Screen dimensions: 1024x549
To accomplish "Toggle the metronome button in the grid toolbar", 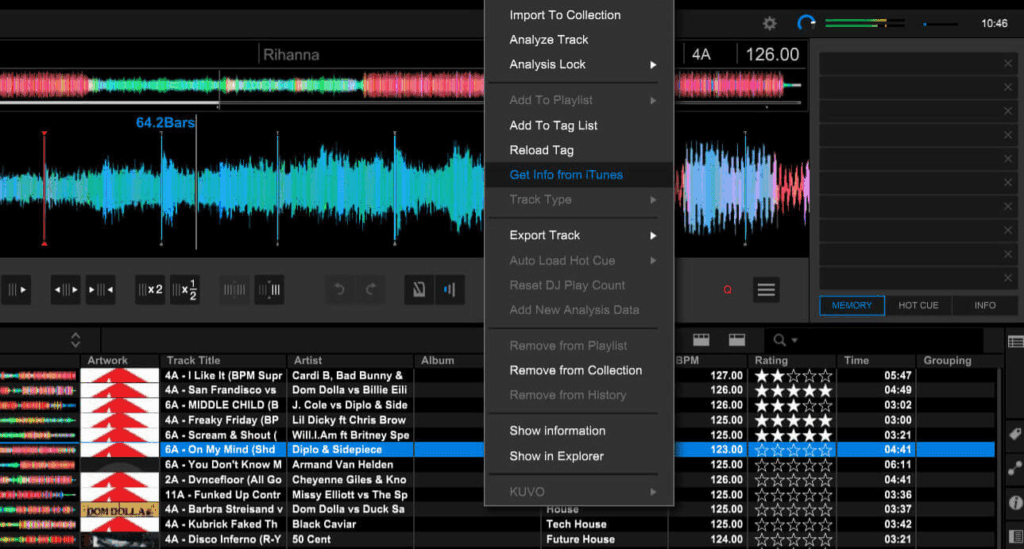I will (x=418, y=290).
